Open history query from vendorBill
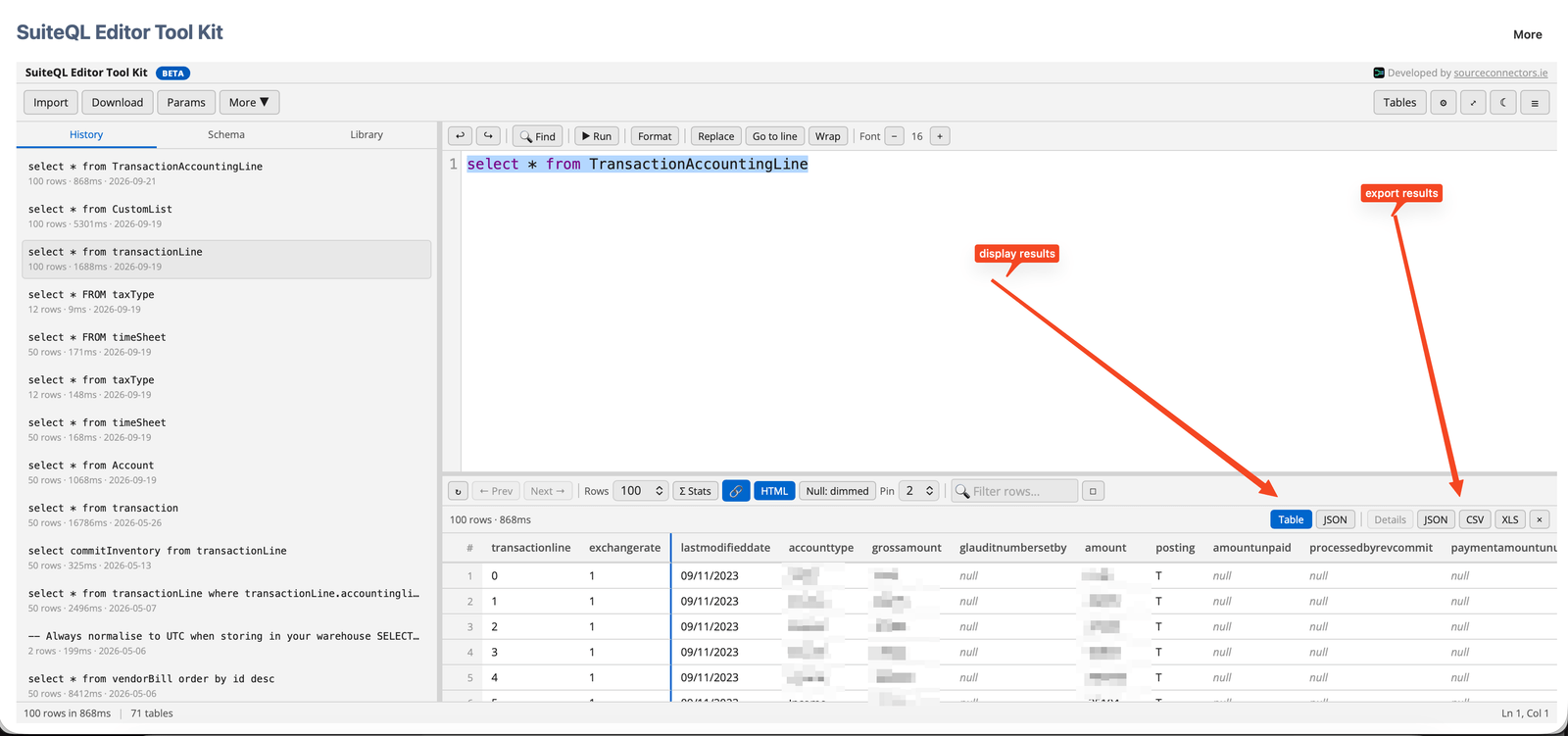Image resolution: width=1568 pixels, height=736 pixels. coord(226,685)
